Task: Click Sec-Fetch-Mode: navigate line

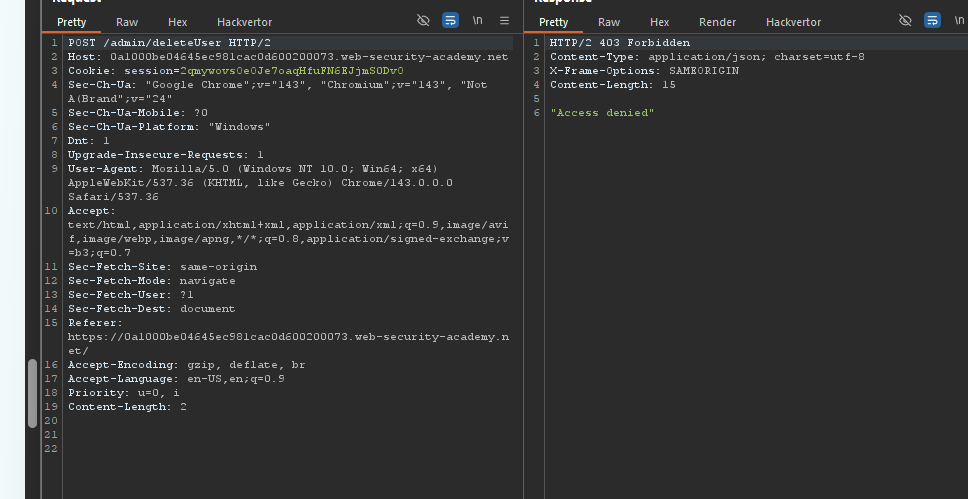Action: (152, 281)
